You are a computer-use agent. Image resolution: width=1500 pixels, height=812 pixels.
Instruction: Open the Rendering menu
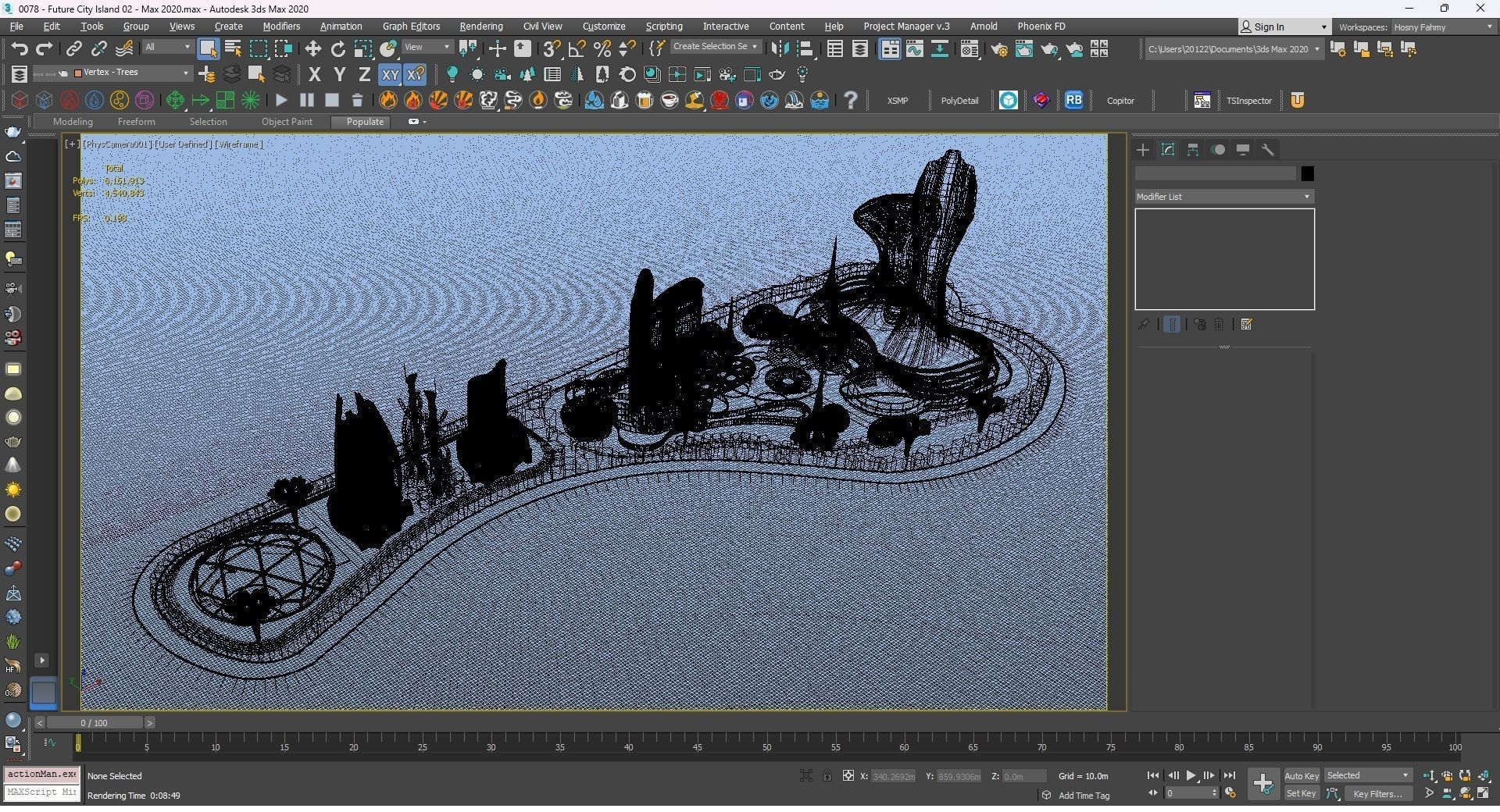pos(480,27)
